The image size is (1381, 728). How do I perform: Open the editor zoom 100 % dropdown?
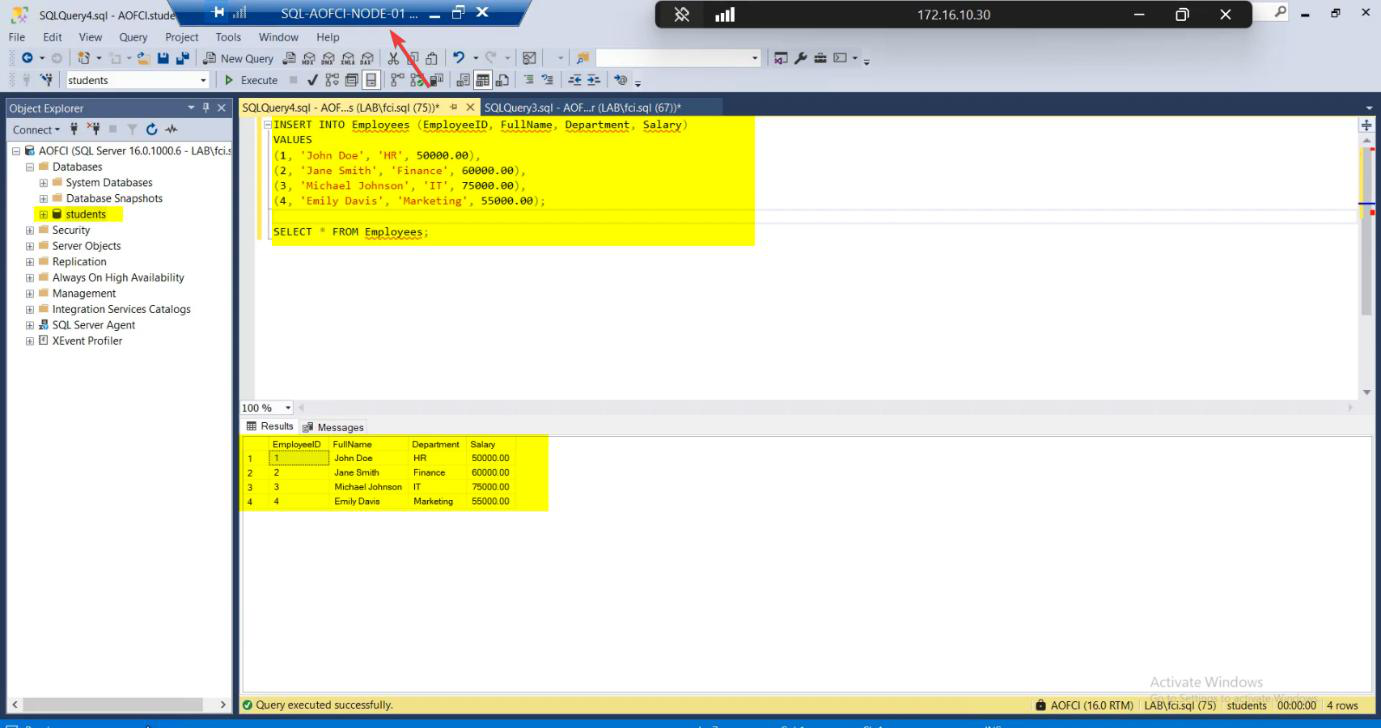(289, 408)
